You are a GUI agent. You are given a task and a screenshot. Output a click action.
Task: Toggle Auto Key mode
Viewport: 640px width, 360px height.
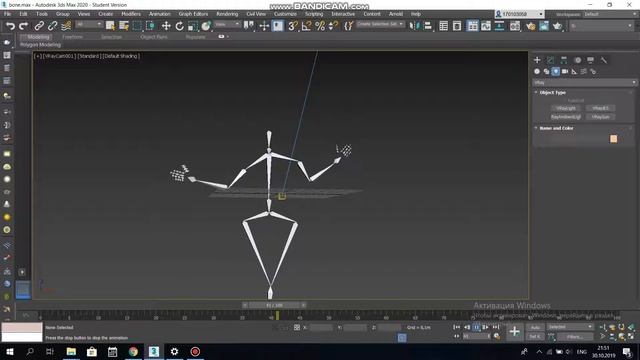[535, 327]
